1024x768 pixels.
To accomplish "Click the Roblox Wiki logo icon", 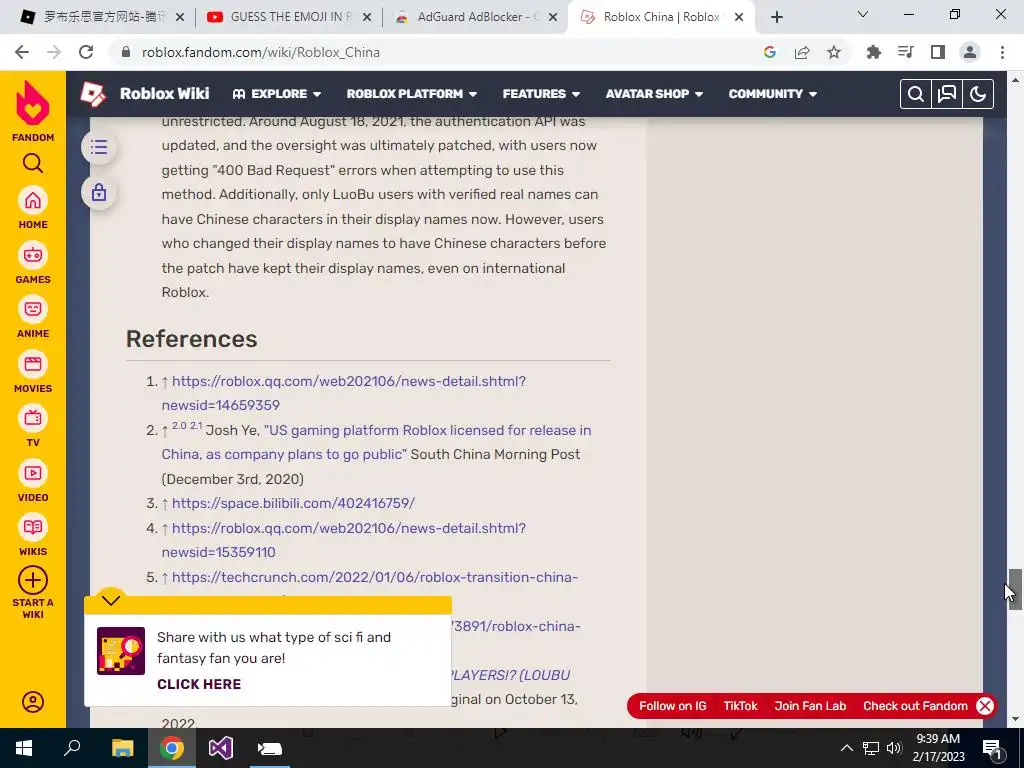I will point(93,94).
